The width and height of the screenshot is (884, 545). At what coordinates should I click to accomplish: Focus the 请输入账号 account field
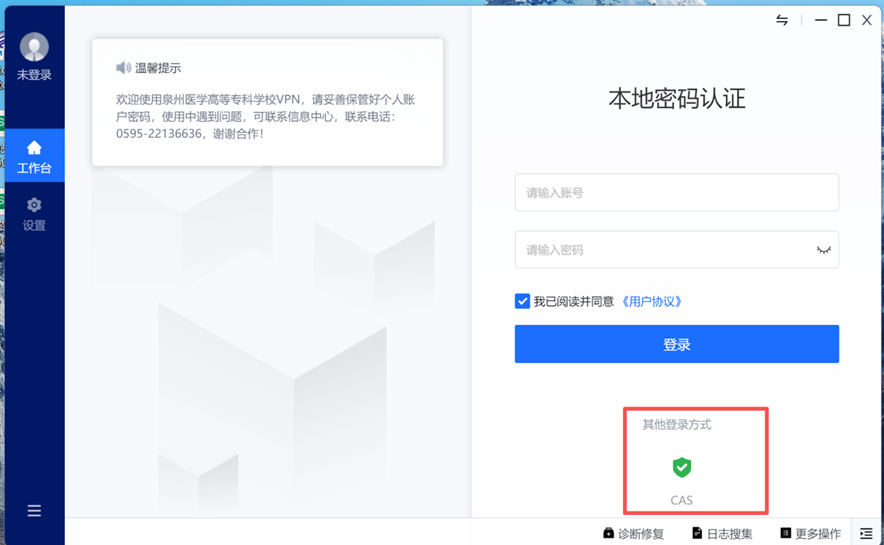pyautogui.click(x=676, y=193)
